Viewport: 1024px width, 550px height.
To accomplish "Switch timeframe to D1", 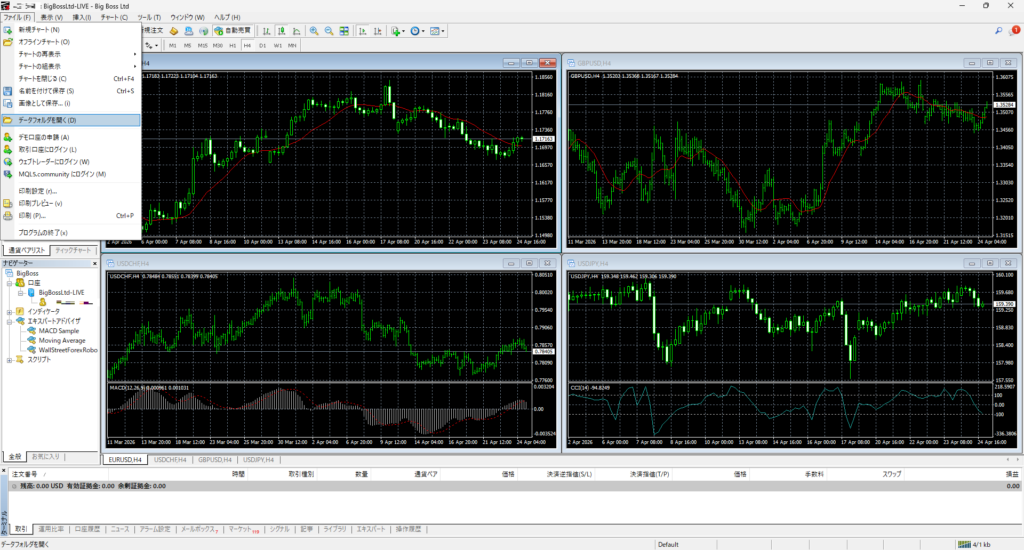I will coord(262,45).
